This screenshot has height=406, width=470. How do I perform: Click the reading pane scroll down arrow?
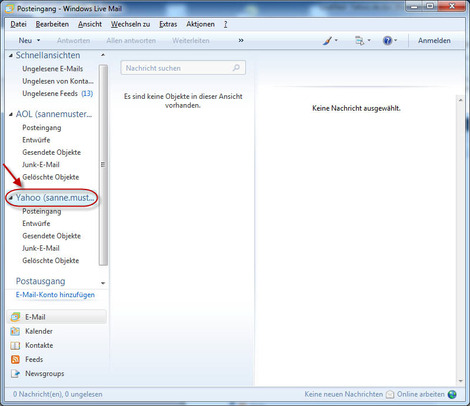point(461,381)
